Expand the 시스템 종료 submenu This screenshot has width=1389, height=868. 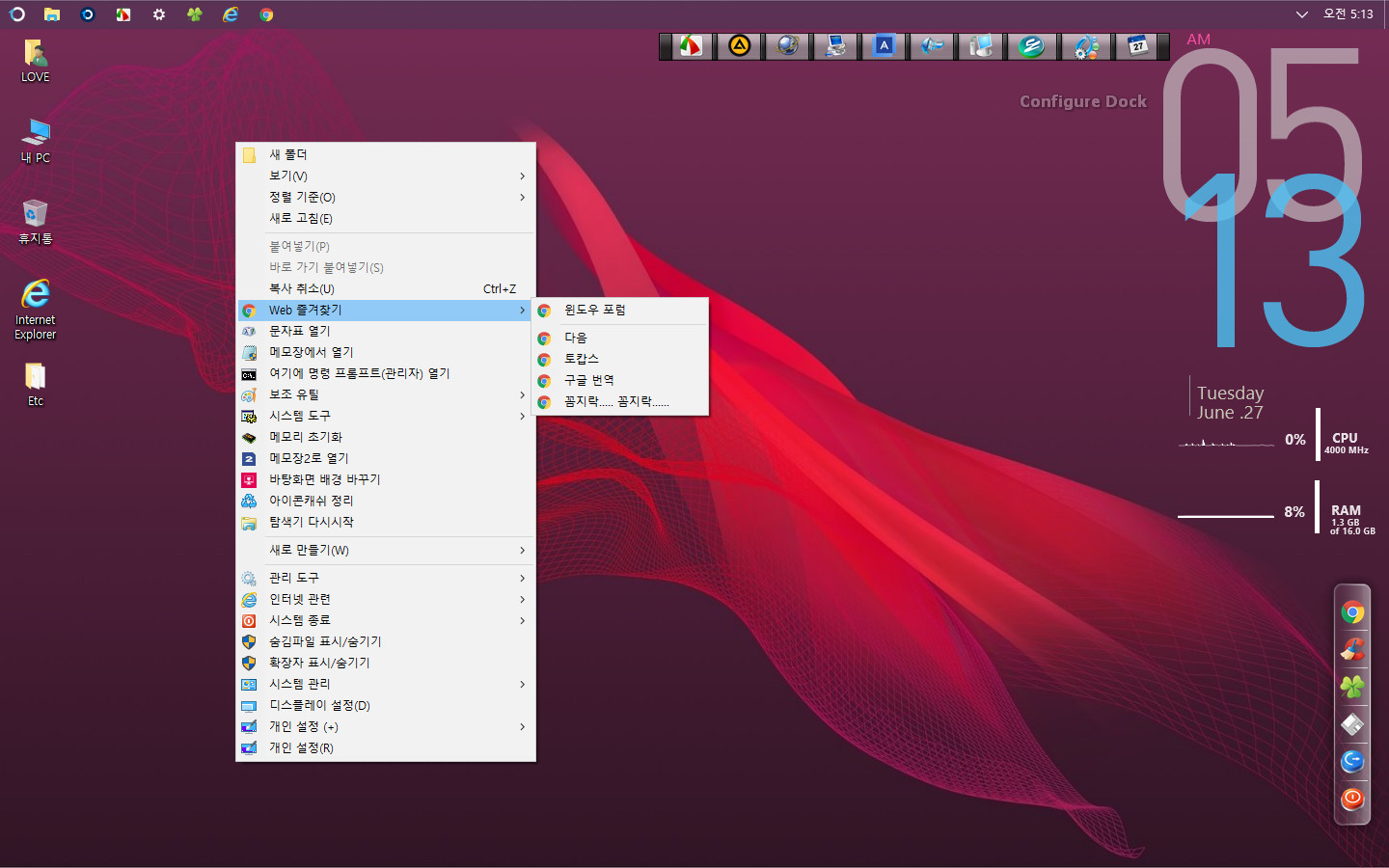(386, 620)
